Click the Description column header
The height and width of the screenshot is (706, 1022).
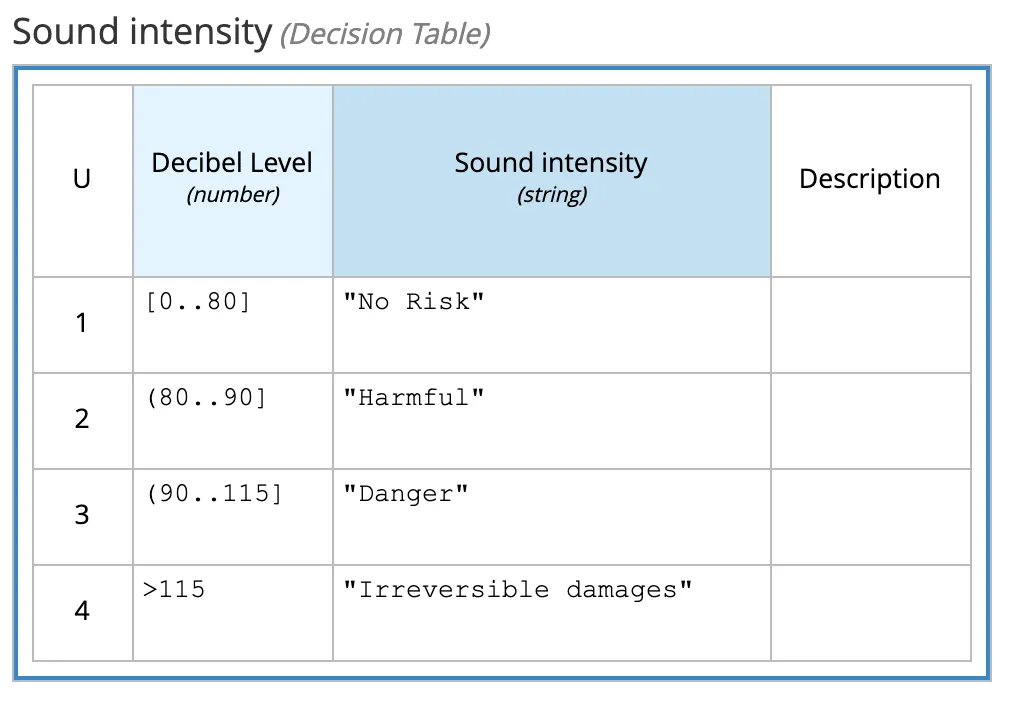[871, 181]
